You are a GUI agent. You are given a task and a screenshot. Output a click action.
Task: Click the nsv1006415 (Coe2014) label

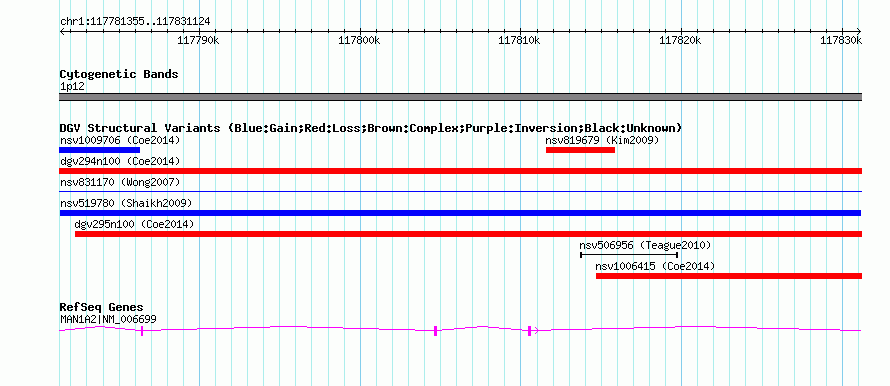[655, 266]
